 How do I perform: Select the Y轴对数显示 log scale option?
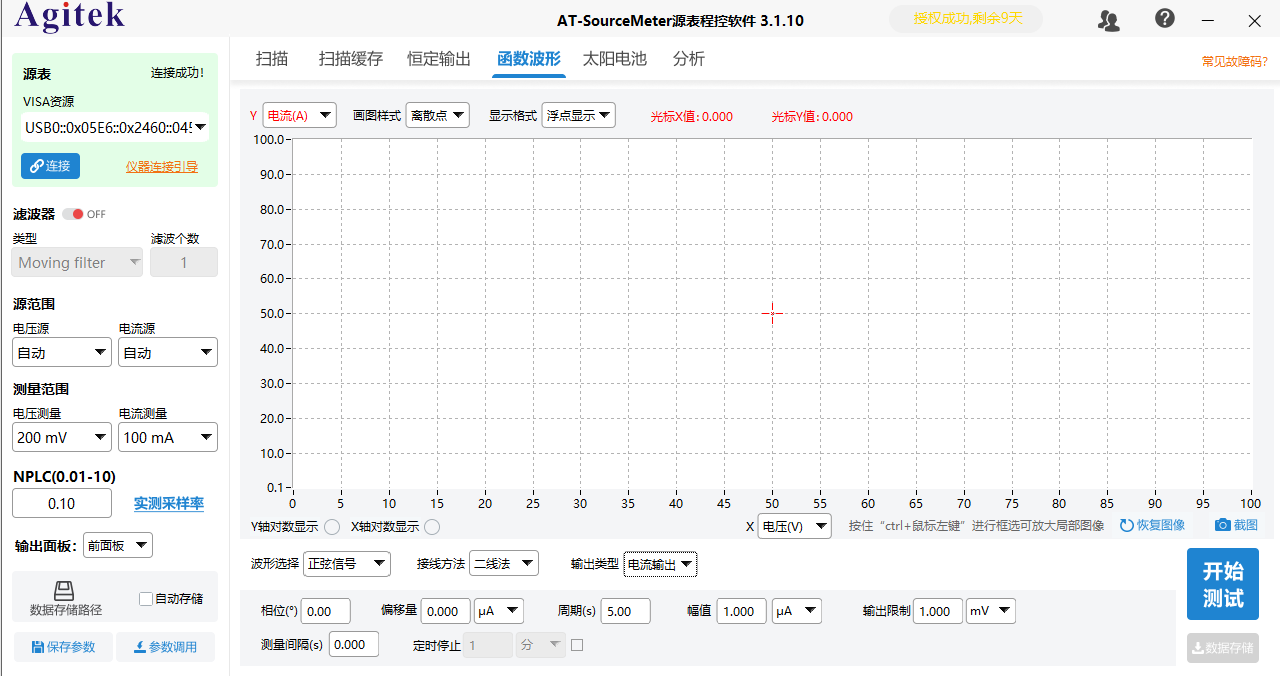coord(331,526)
